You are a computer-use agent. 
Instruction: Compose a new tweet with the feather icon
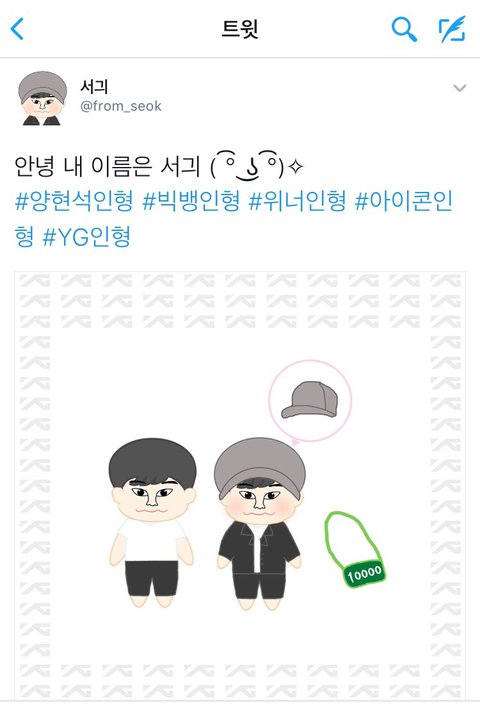click(452, 29)
